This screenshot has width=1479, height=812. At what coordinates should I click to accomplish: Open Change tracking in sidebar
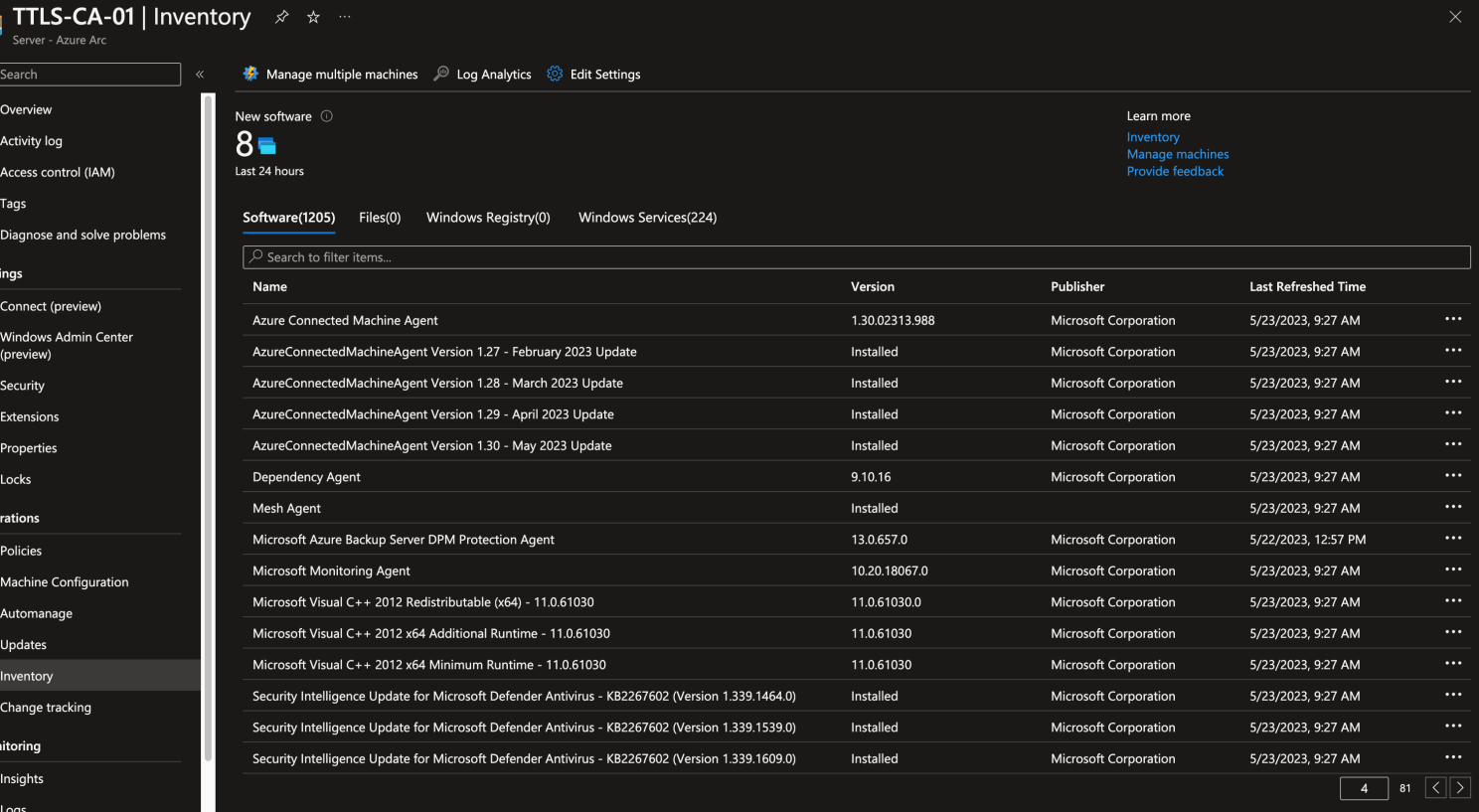[x=46, y=707]
